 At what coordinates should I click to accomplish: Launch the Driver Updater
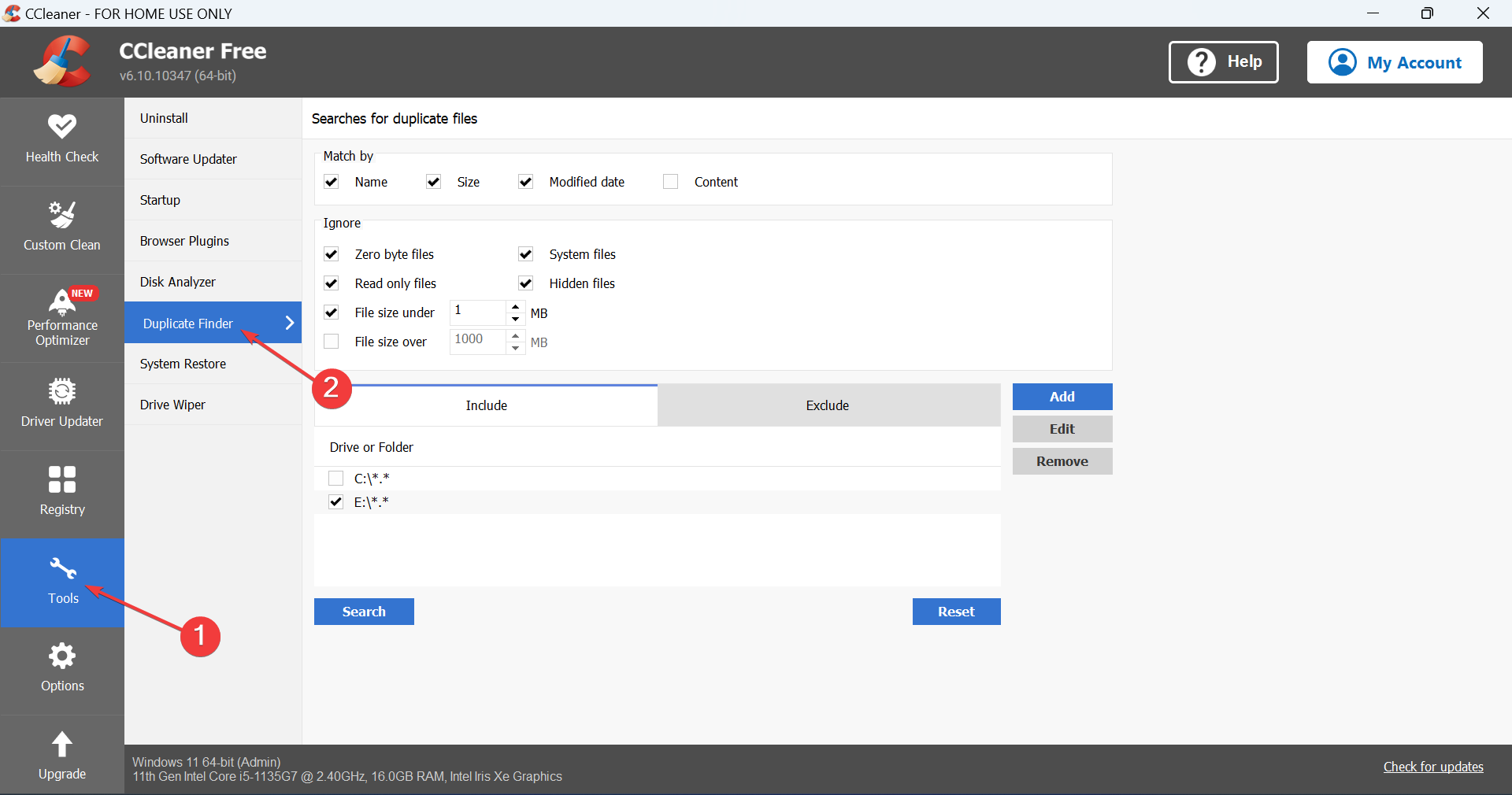pyautogui.click(x=61, y=405)
